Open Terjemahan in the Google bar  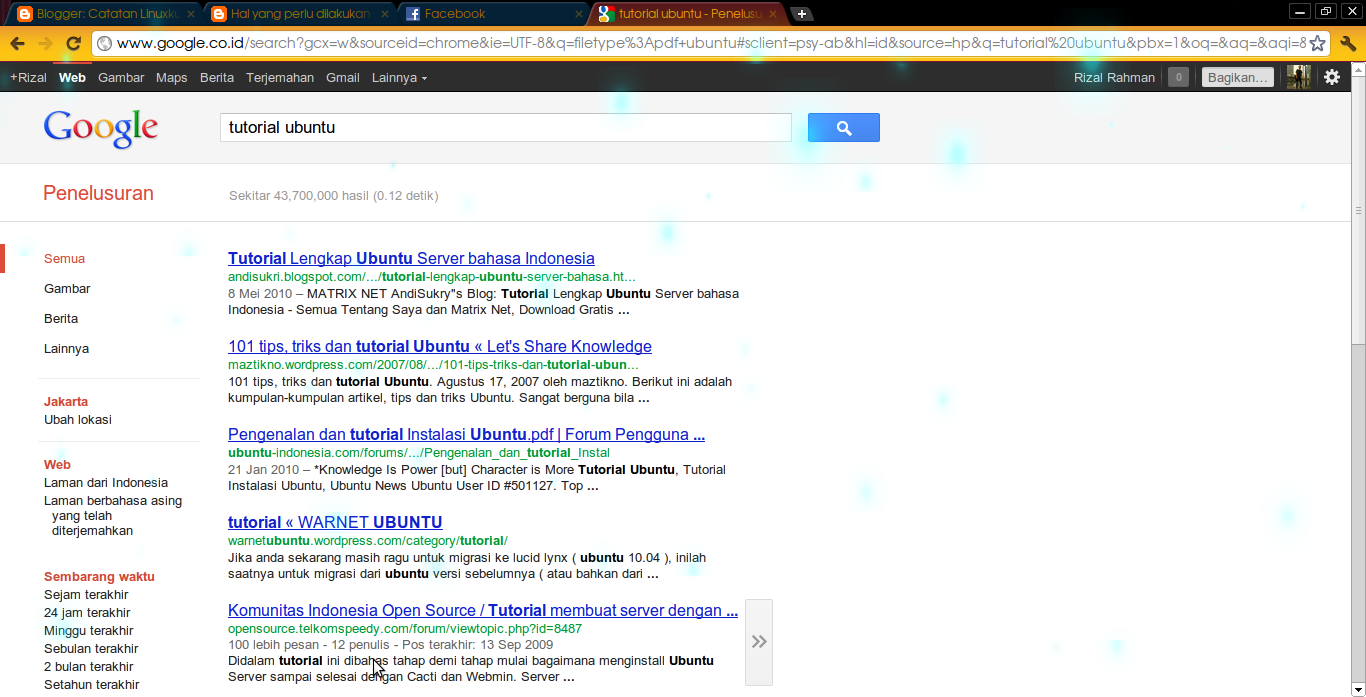pyautogui.click(x=280, y=77)
